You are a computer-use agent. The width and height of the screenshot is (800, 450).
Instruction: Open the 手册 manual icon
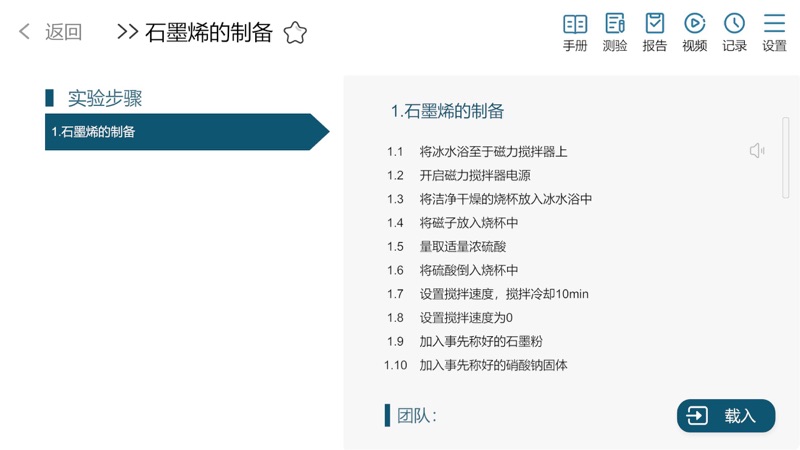pyautogui.click(x=575, y=32)
